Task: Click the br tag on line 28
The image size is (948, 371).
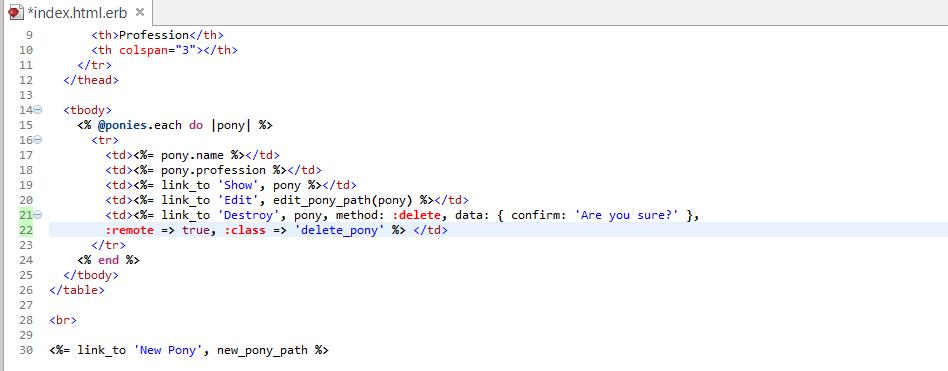Action: (63, 320)
